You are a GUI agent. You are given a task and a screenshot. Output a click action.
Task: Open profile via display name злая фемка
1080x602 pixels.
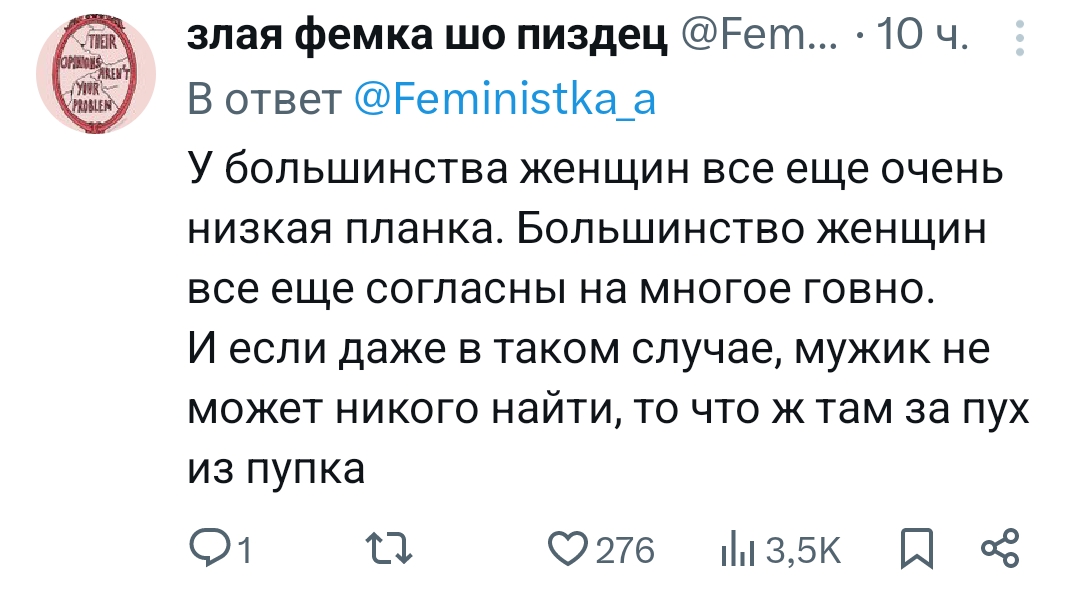tap(427, 35)
